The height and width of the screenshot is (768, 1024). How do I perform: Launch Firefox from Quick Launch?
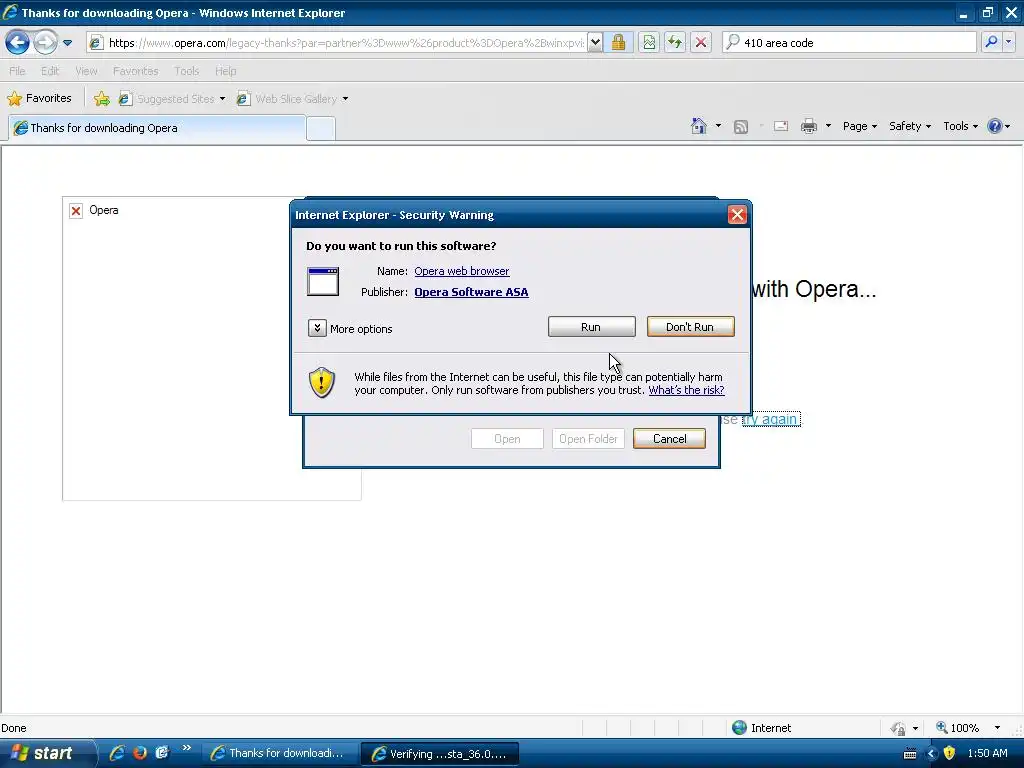pyautogui.click(x=140, y=752)
